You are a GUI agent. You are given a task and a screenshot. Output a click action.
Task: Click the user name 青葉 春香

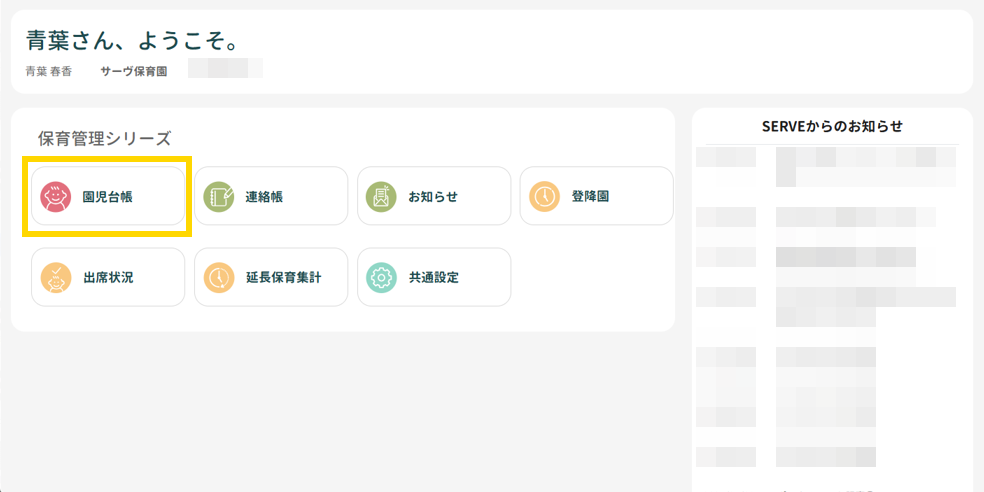click(48, 72)
